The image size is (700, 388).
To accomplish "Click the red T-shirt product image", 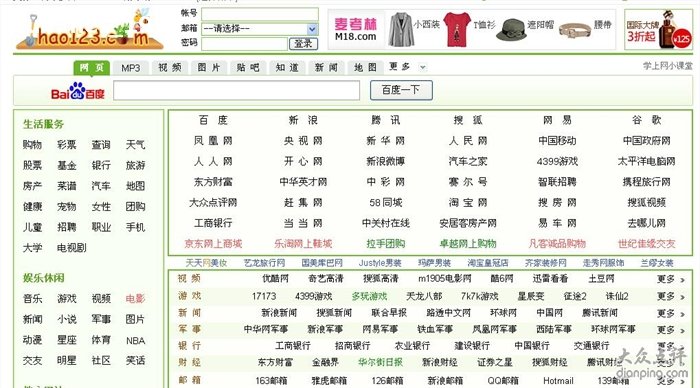I will click(458, 29).
